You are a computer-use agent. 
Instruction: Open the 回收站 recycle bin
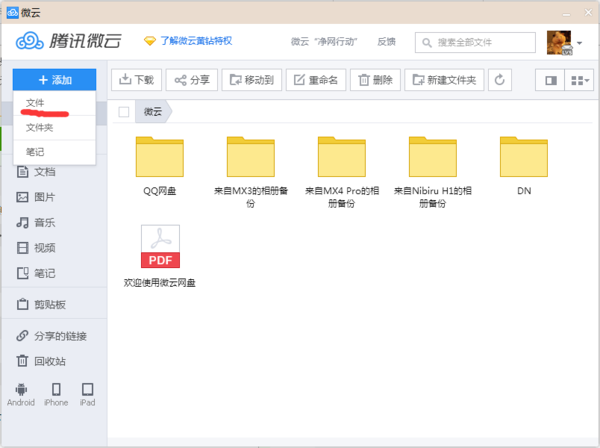(x=41, y=361)
